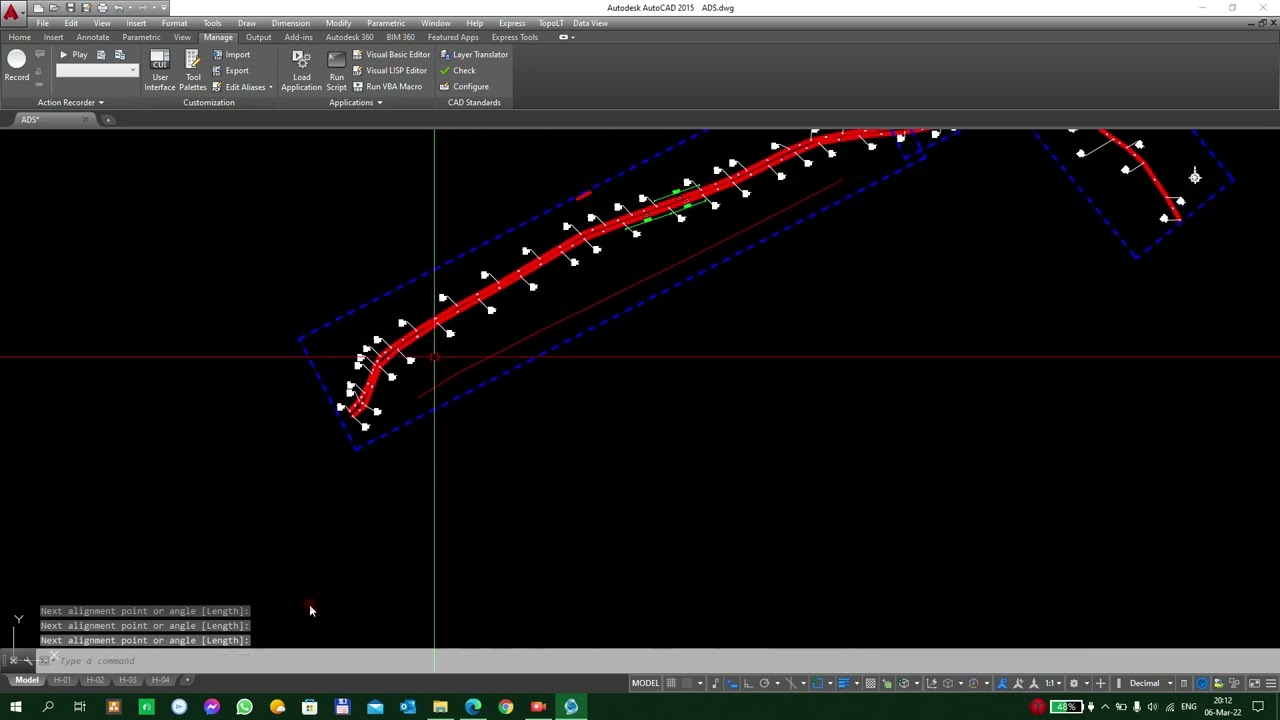The image size is (1280, 720).
Task: Open WhatsApp from the Windows taskbar
Action: click(x=244, y=708)
